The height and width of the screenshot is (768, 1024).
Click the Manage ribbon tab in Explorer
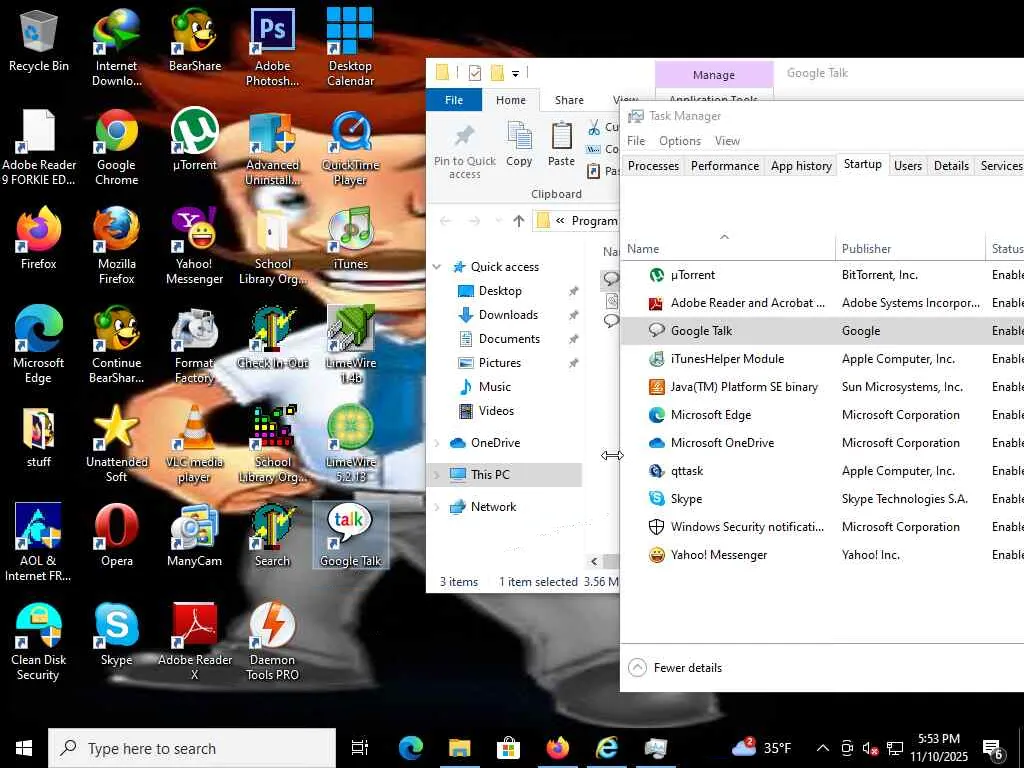(x=714, y=75)
